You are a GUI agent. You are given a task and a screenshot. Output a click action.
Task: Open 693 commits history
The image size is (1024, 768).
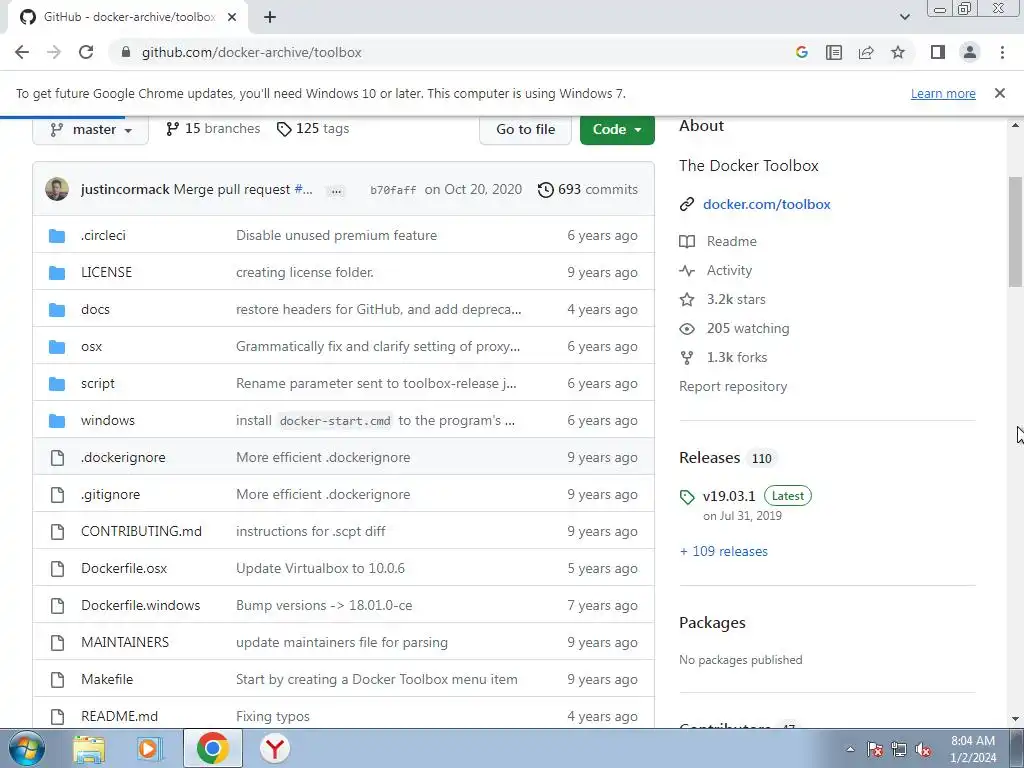pyautogui.click(x=588, y=189)
